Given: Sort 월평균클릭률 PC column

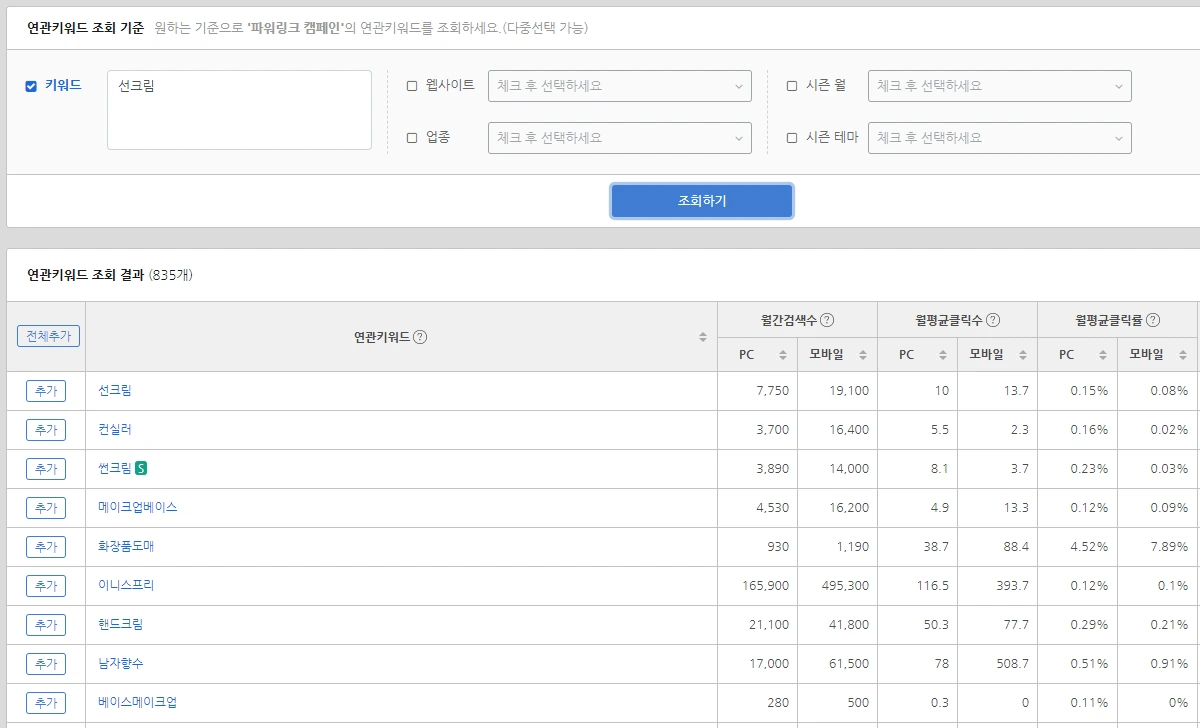Looking at the screenshot, I should pos(1103,355).
